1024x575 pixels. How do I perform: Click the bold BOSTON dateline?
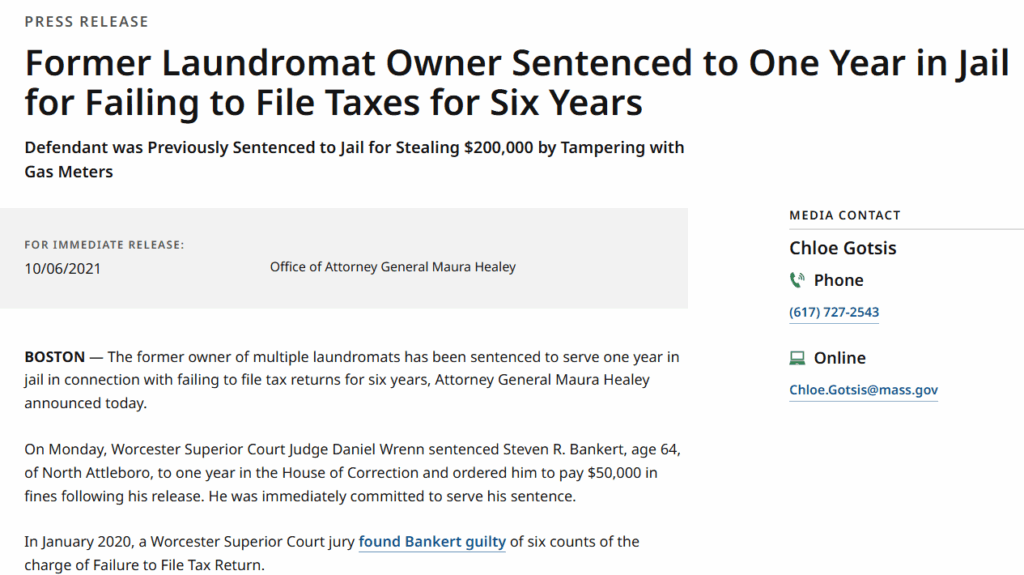tap(55, 357)
